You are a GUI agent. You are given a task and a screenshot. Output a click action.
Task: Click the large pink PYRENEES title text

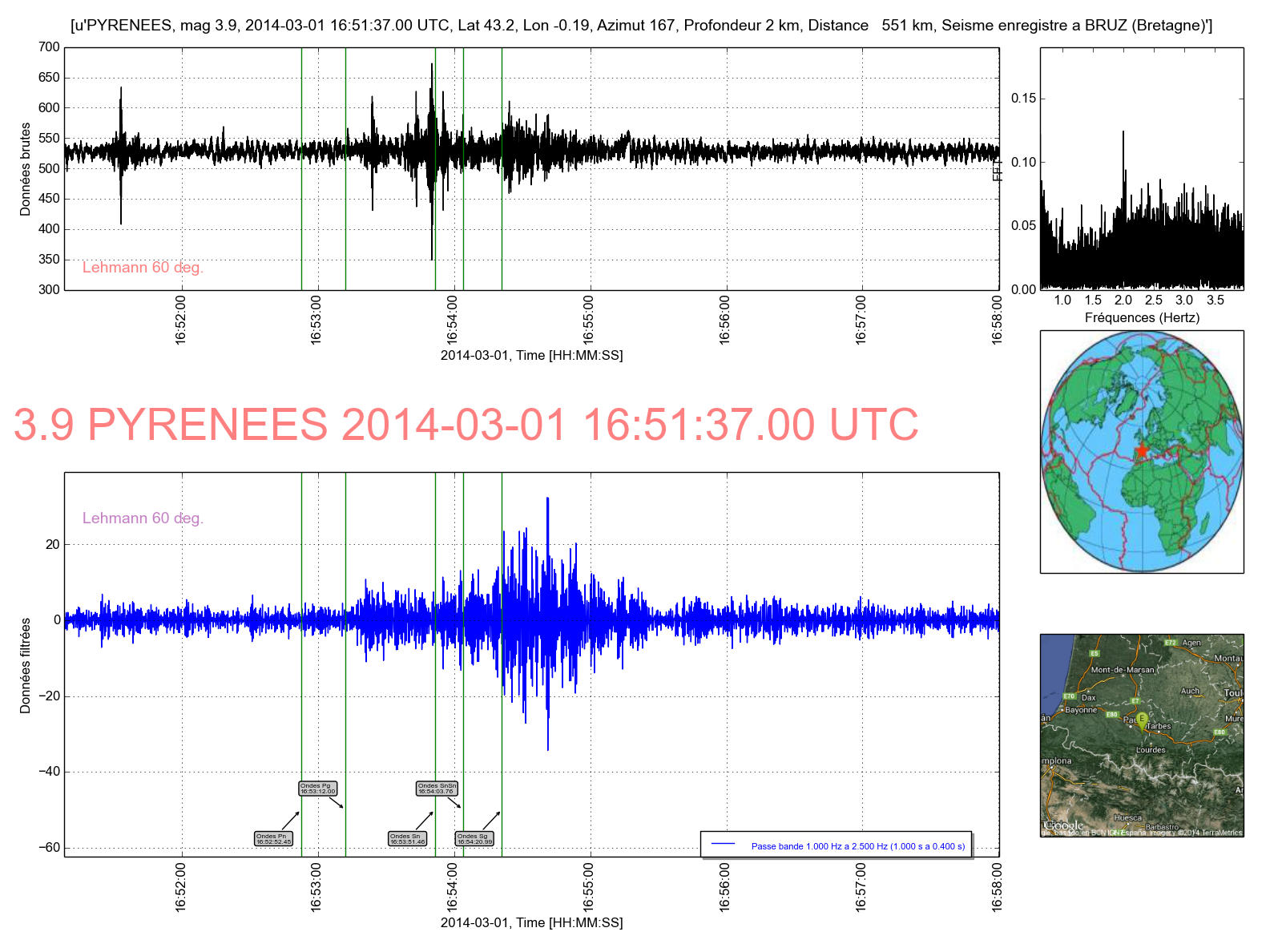click(466, 425)
